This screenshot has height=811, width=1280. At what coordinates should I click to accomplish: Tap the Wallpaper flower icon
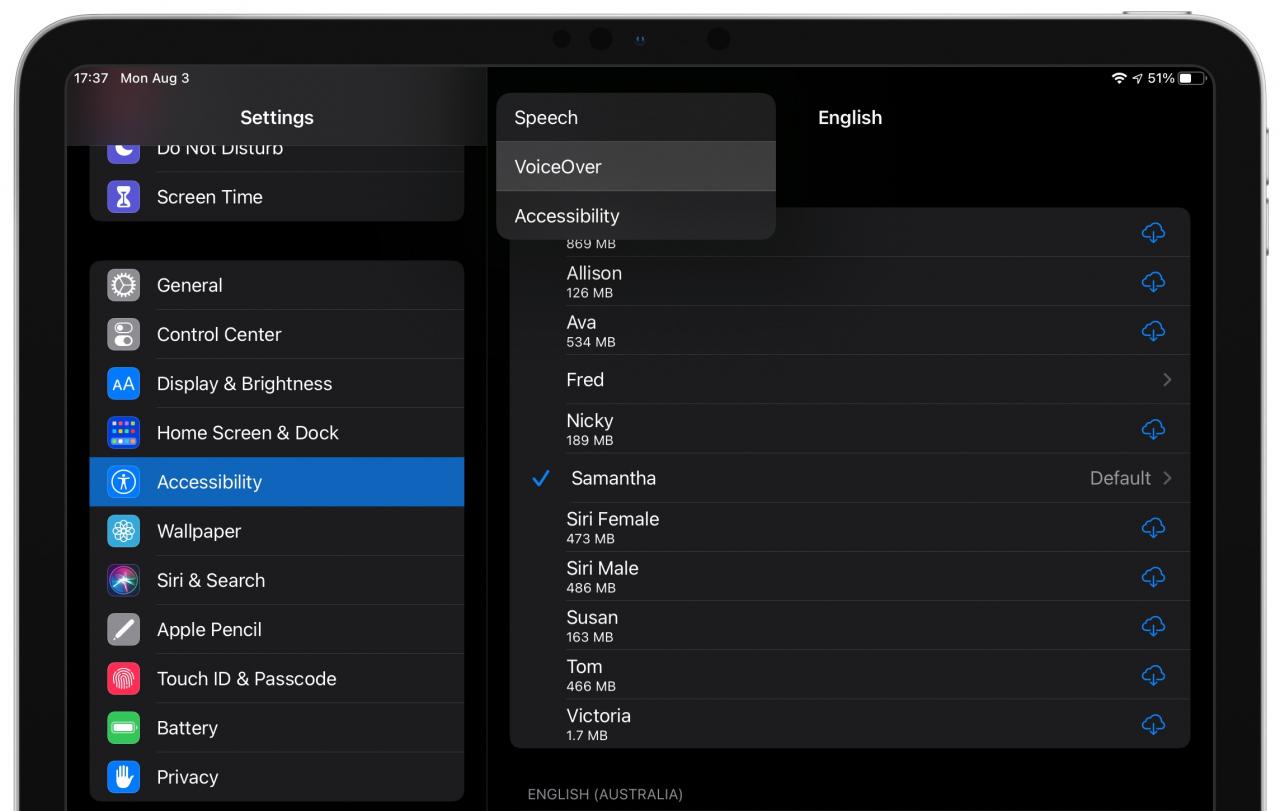(123, 531)
